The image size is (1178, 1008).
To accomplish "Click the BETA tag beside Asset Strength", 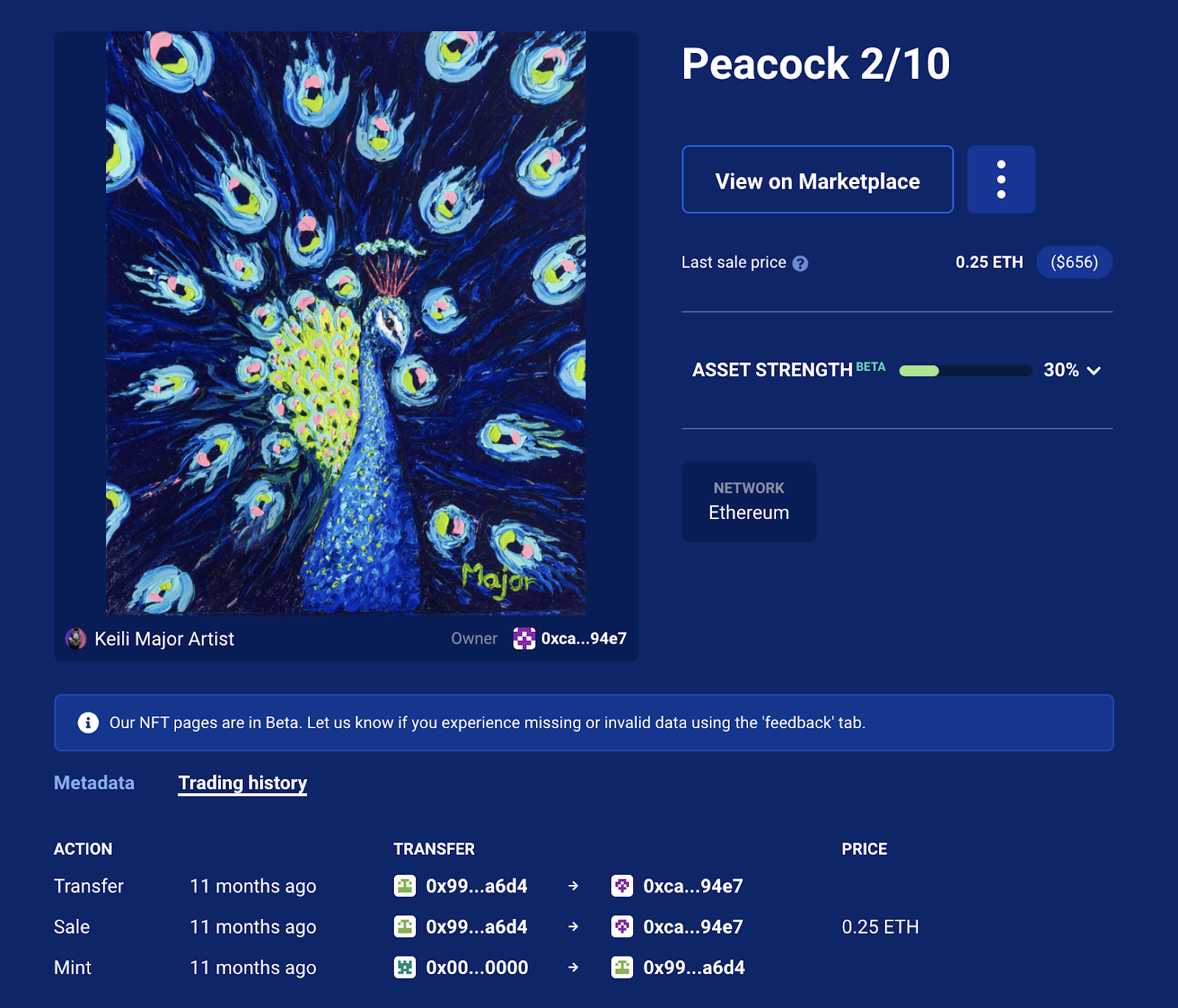I will click(x=870, y=367).
